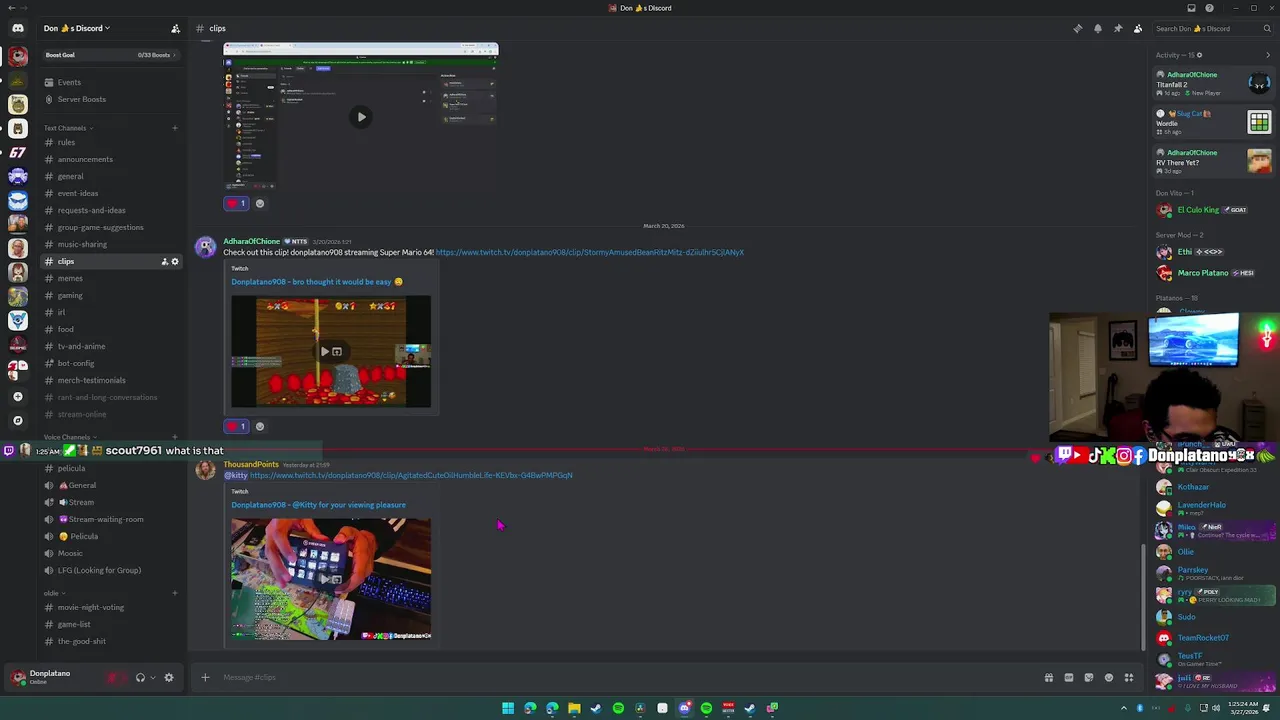Open the GIF picker in message bar

coord(1069,678)
